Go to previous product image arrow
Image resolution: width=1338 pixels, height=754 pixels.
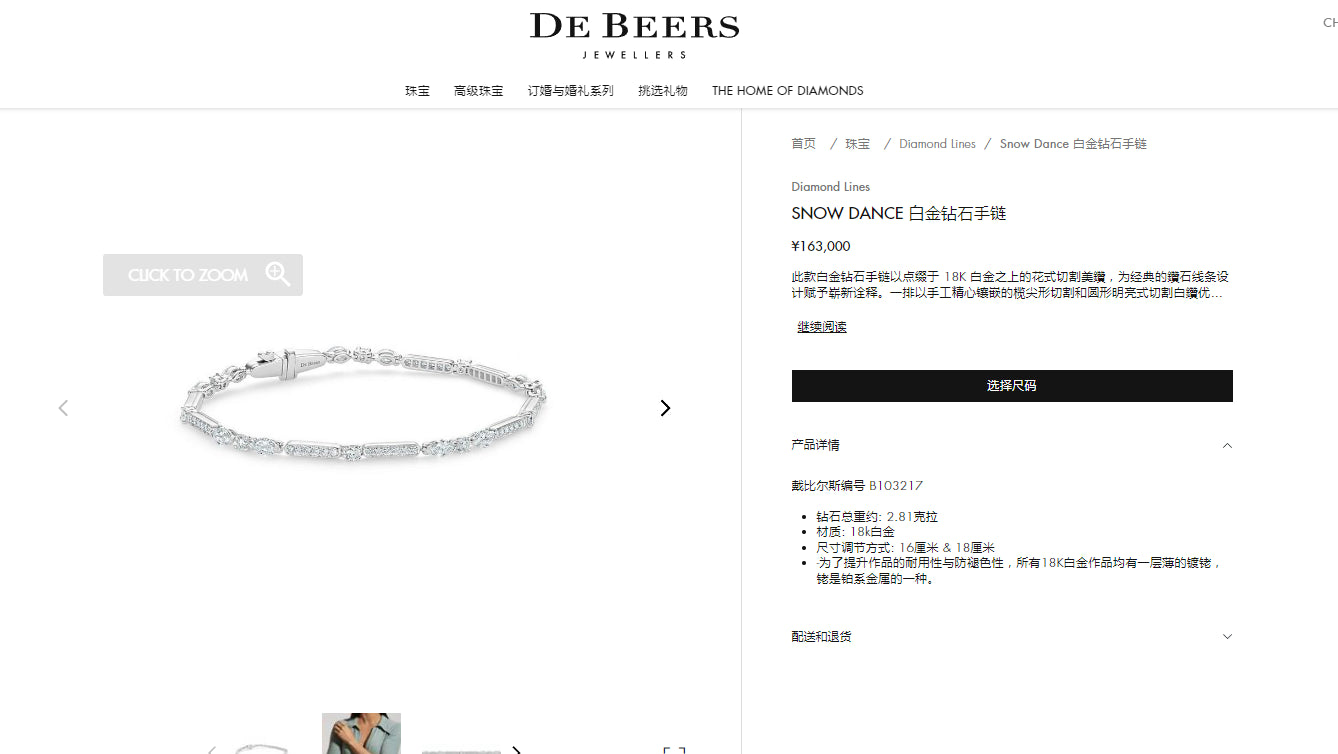(63, 408)
